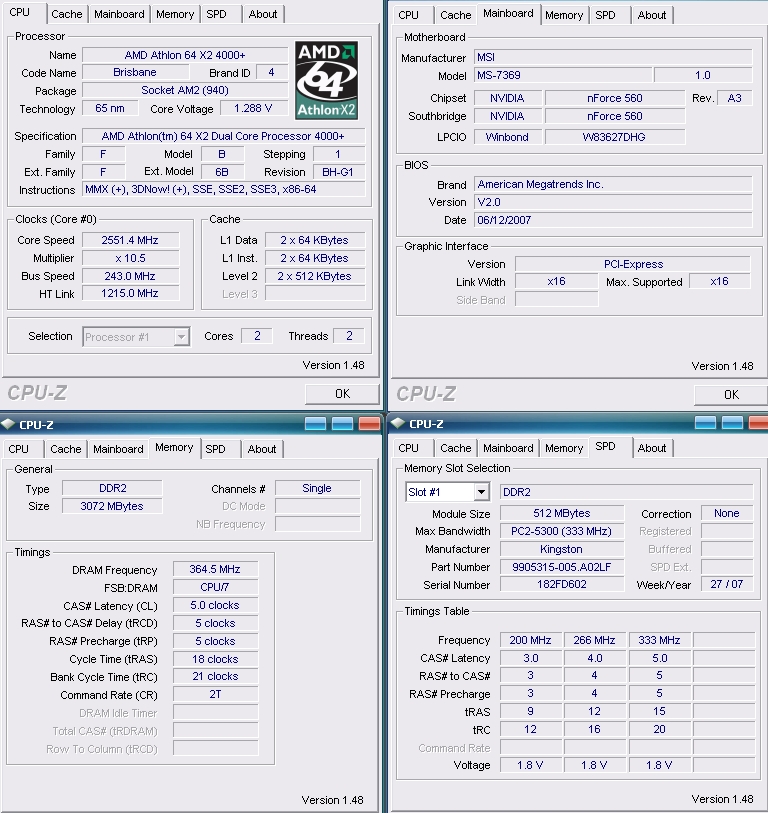Select CPU tab in the Mainboard window
Image resolution: width=768 pixels, height=813 pixels.
click(x=409, y=15)
